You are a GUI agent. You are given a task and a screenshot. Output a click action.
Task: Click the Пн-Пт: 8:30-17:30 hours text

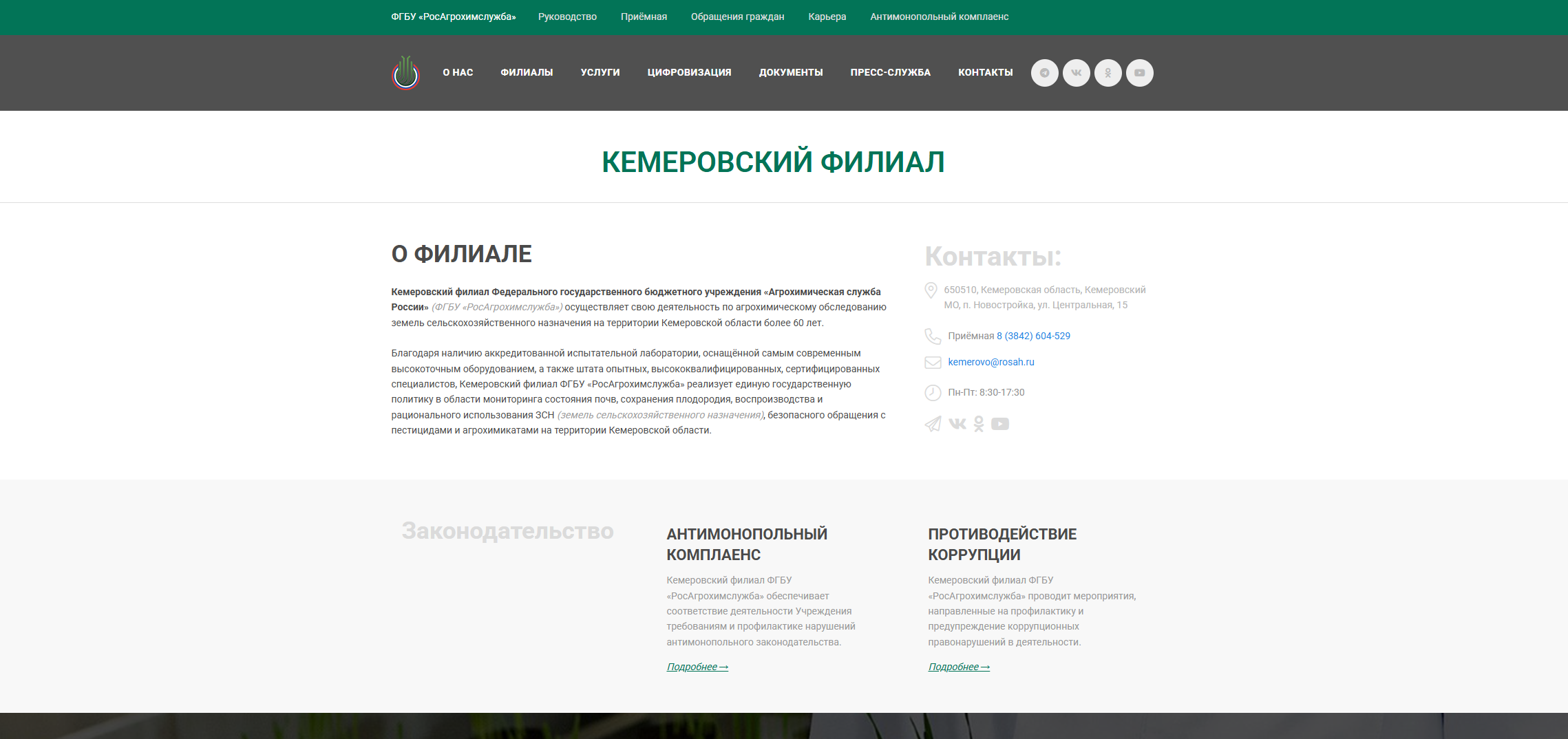click(x=986, y=392)
